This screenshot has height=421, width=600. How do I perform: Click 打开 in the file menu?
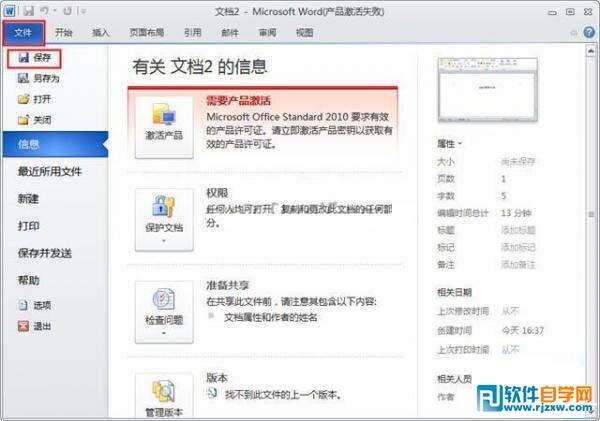[x=34, y=99]
